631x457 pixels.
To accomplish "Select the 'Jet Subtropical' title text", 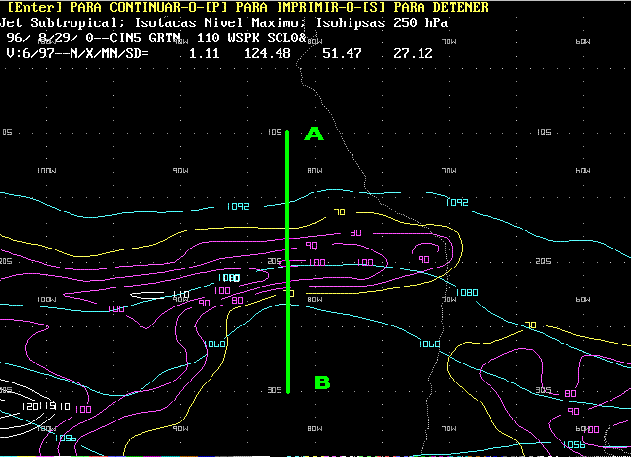I will 60,23.
